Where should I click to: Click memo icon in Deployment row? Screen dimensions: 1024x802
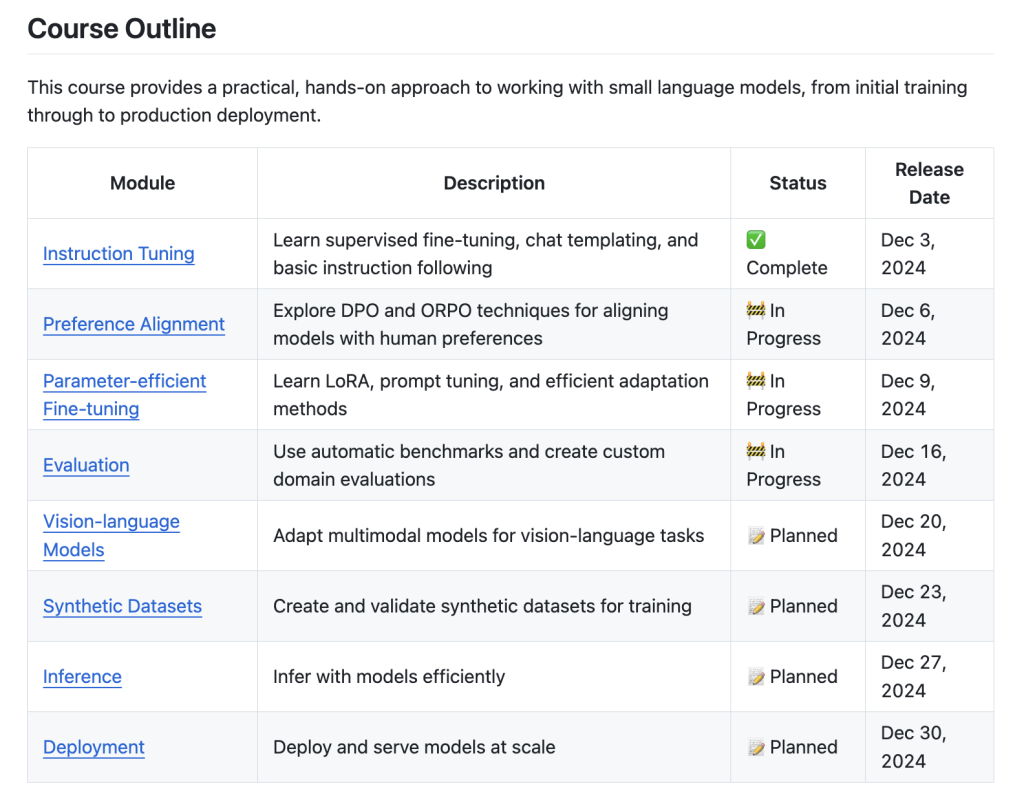(x=756, y=748)
